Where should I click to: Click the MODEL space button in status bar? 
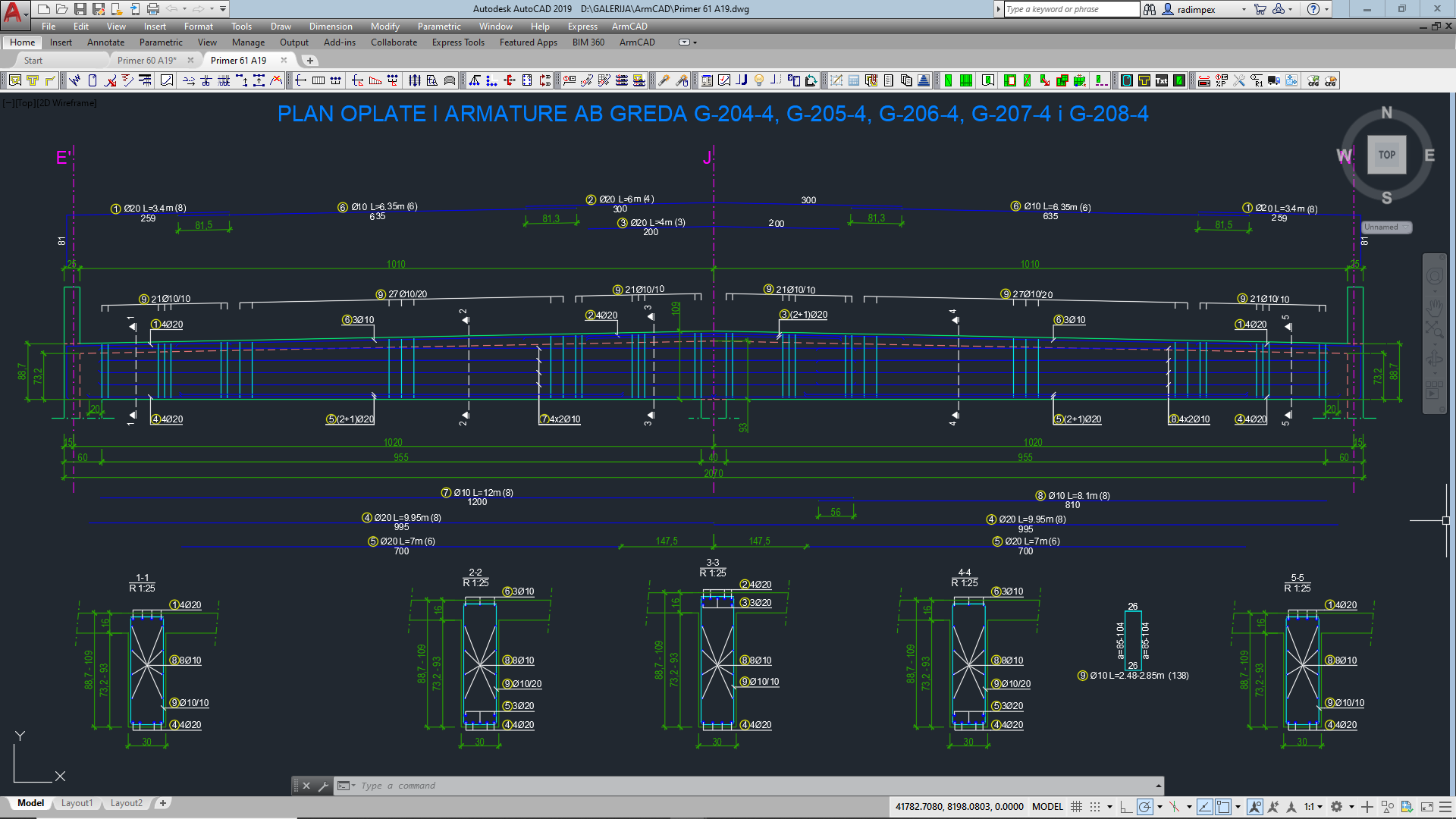pyautogui.click(x=1048, y=807)
